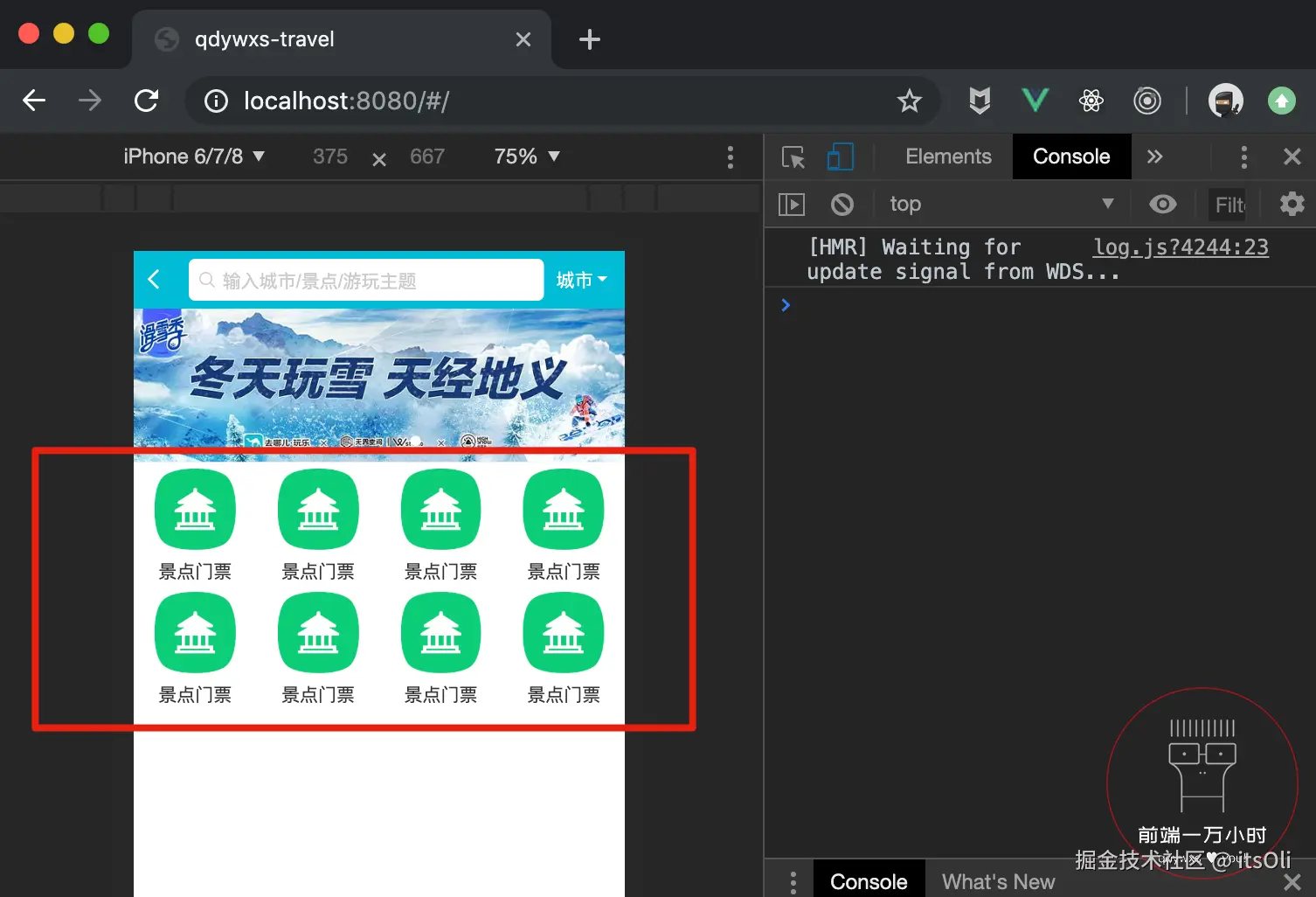Switch to the Elements panel
This screenshot has height=897, width=1316.
pyautogui.click(x=948, y=156)
